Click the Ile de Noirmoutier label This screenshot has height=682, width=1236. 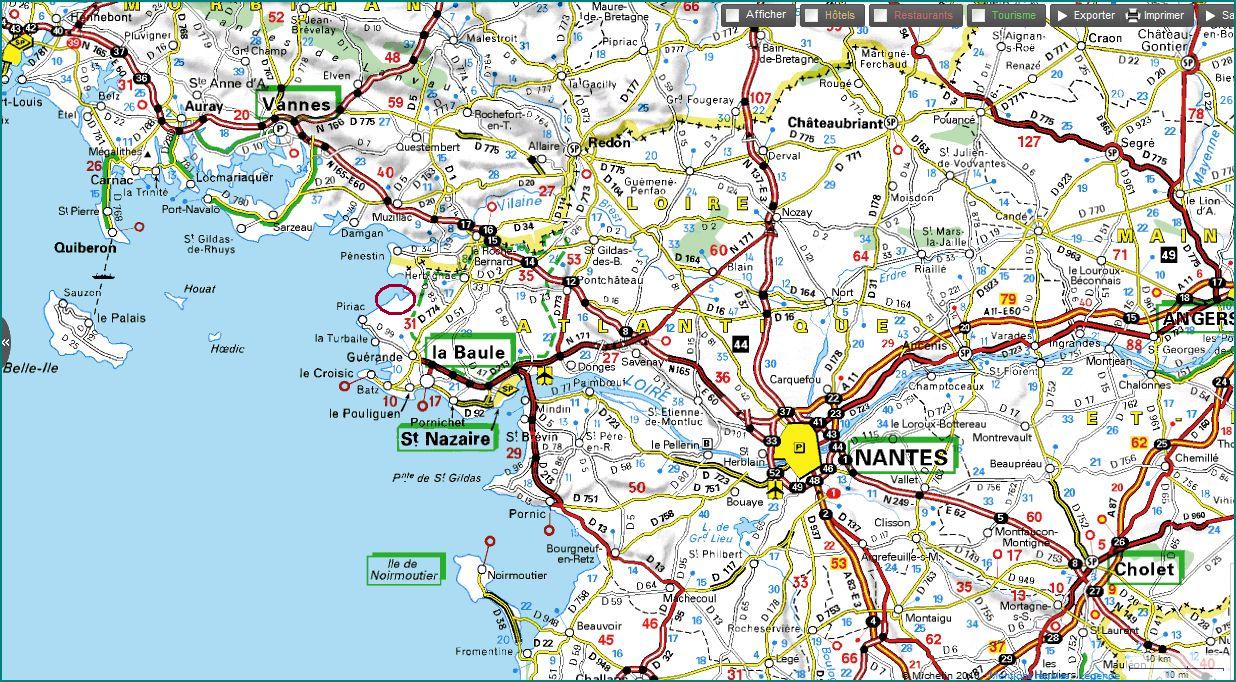[x=405, y=568]
